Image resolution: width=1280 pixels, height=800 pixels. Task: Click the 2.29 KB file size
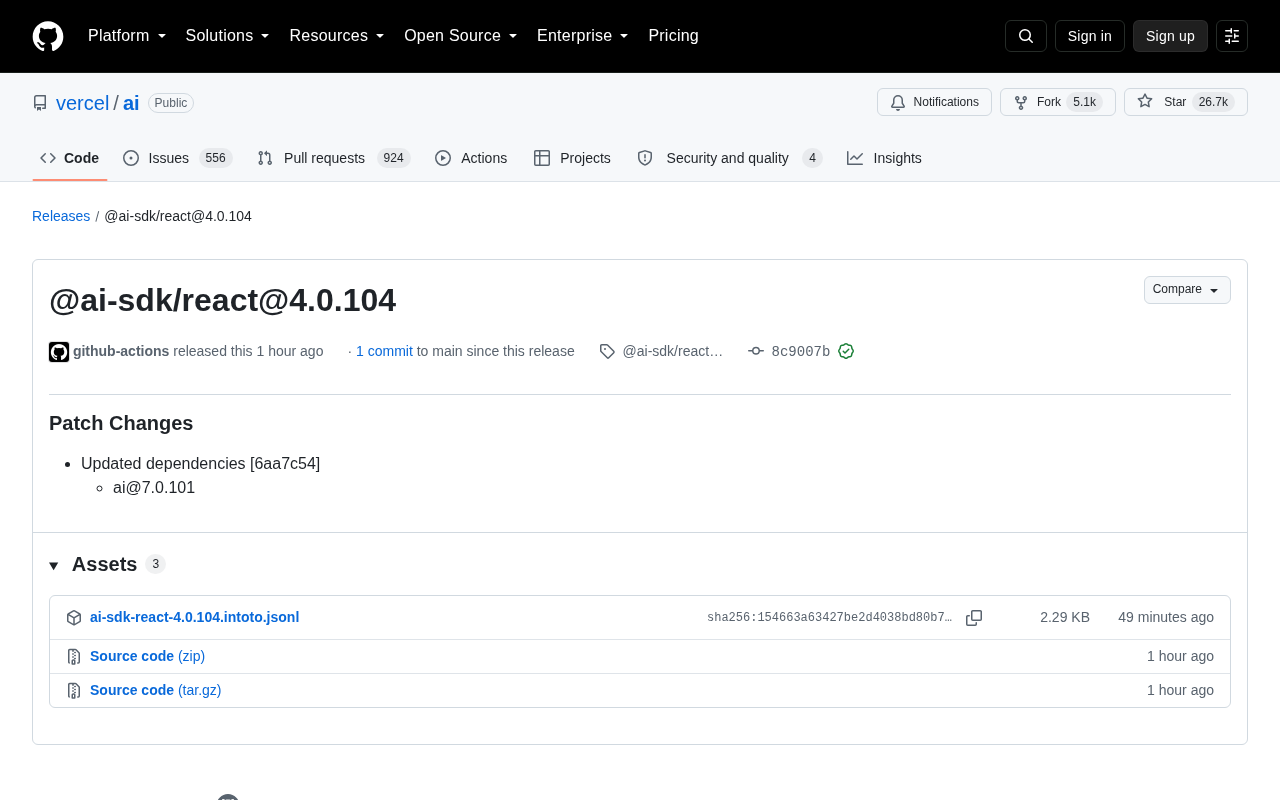click(x=1065, y=617)
